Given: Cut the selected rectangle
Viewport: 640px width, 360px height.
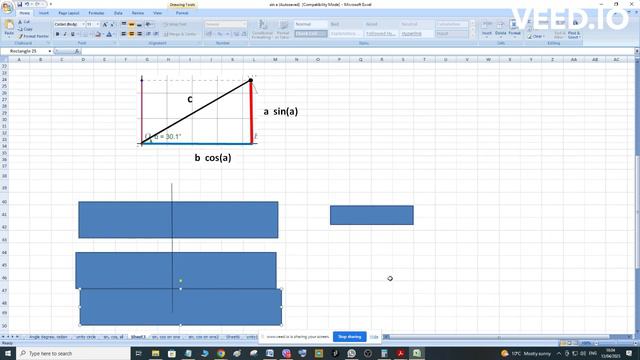Looking at the screenshot, I should pos(24,22).
